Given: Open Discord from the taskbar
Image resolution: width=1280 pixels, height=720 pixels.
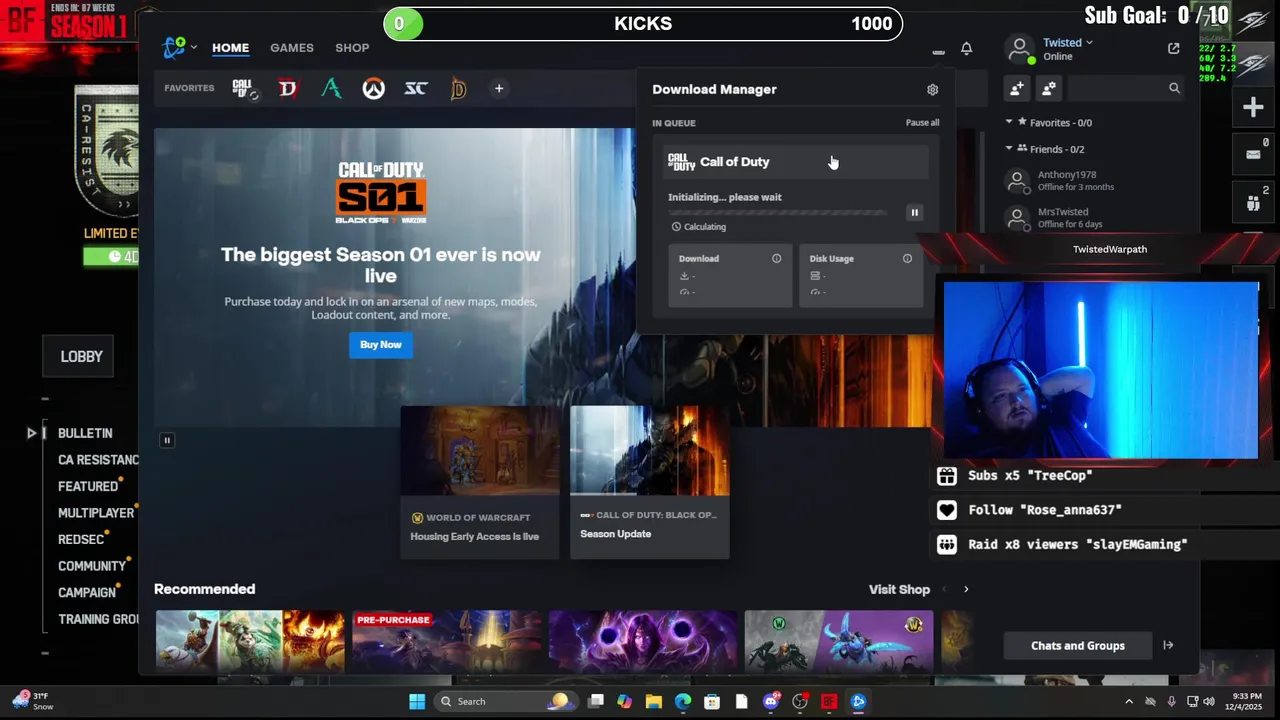Looking at the screenshot, I should point(771,702).
